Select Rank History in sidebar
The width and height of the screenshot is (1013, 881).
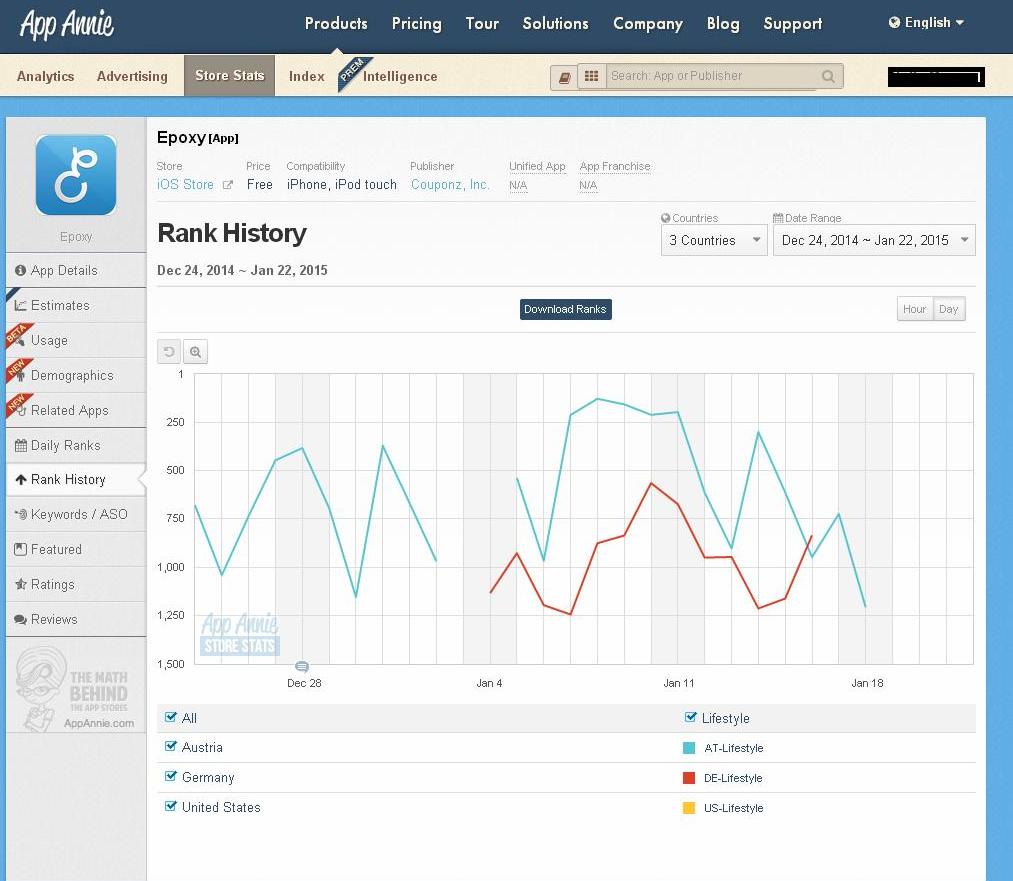(x=76, y=479)
